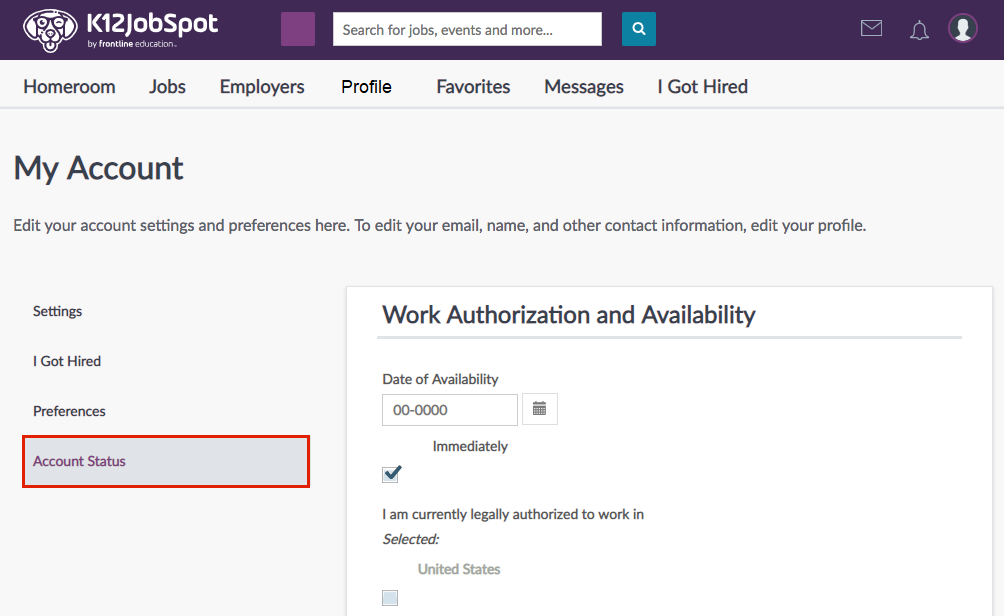
Task: Enable the United States work authorization checkbox
Action: point(390,597)
